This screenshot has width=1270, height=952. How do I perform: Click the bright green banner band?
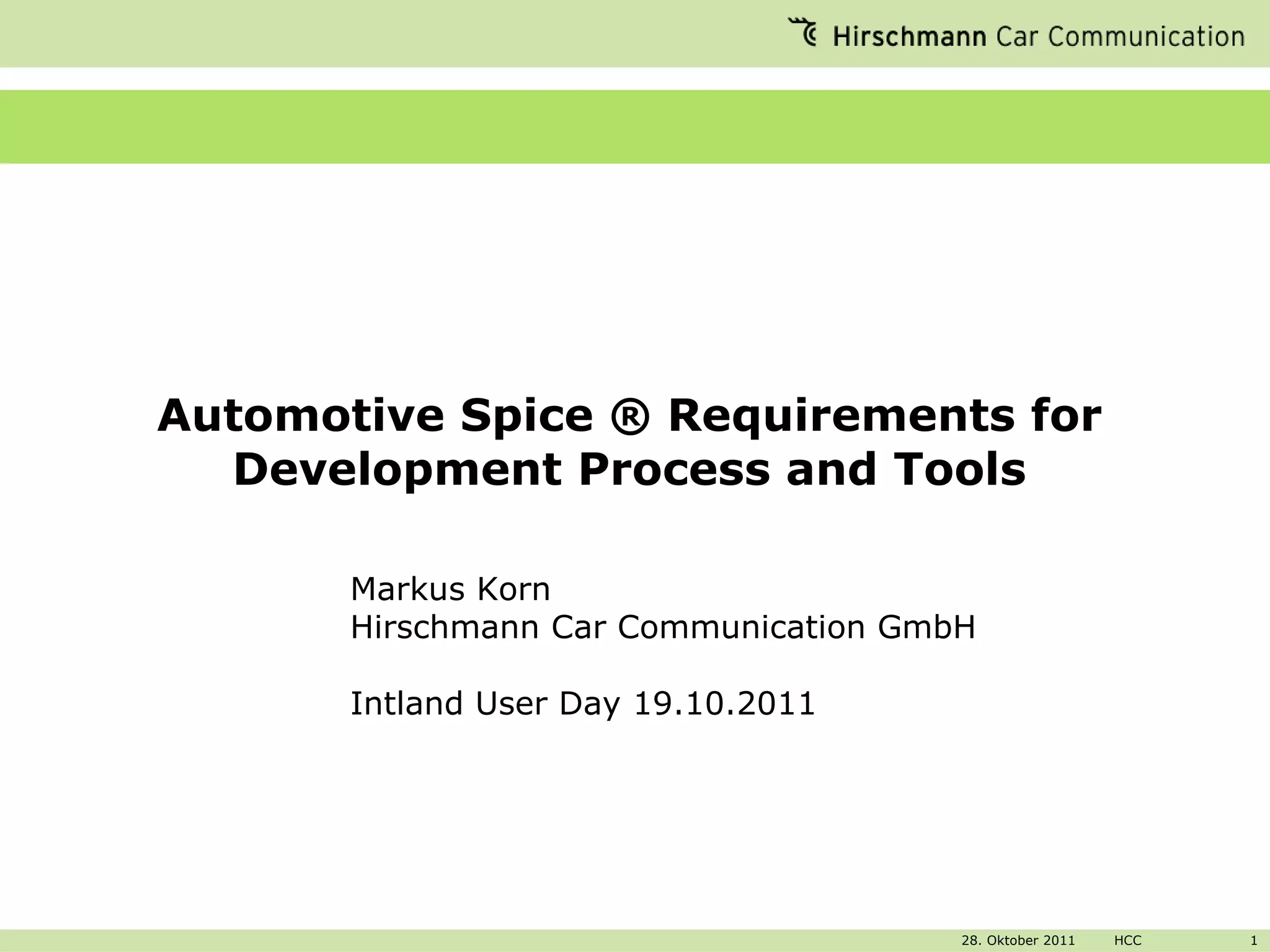click(x=635, y=126)
